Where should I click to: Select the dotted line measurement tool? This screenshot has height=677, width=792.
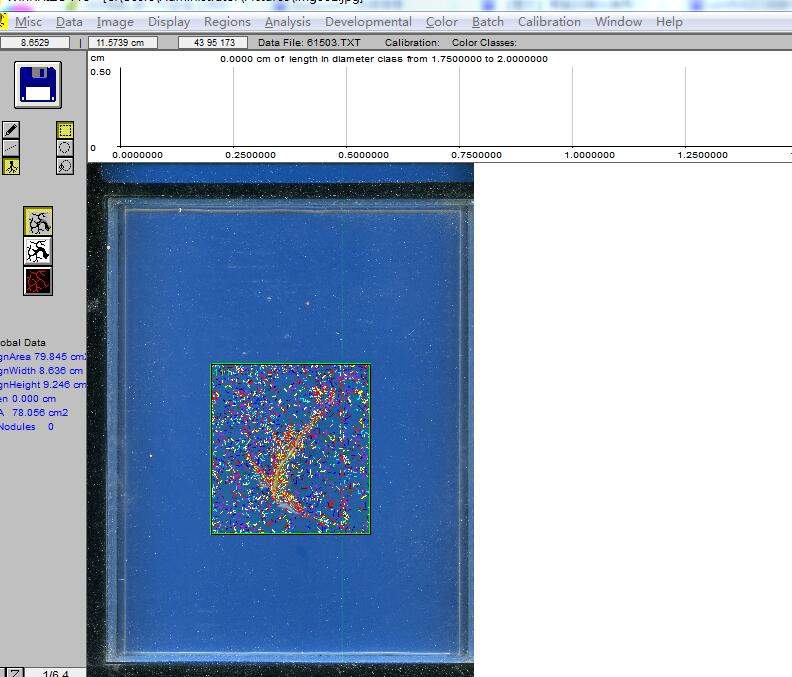tap(11, 148)
